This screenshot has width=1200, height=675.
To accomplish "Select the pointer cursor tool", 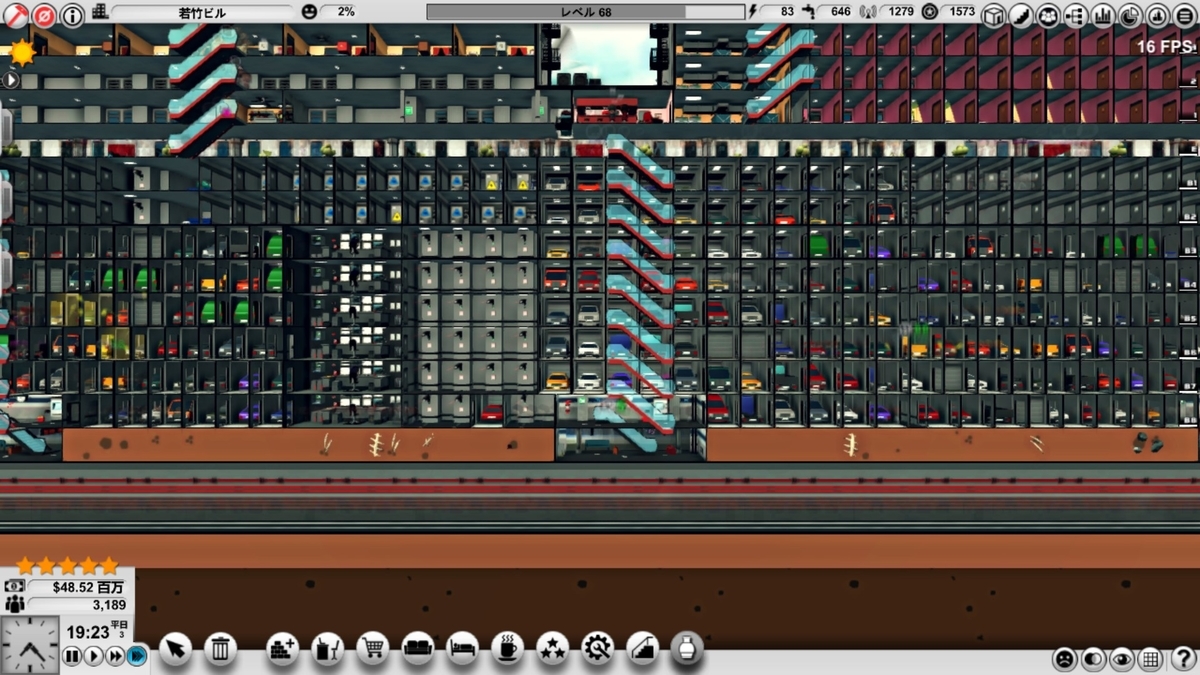I will (175, 649).
